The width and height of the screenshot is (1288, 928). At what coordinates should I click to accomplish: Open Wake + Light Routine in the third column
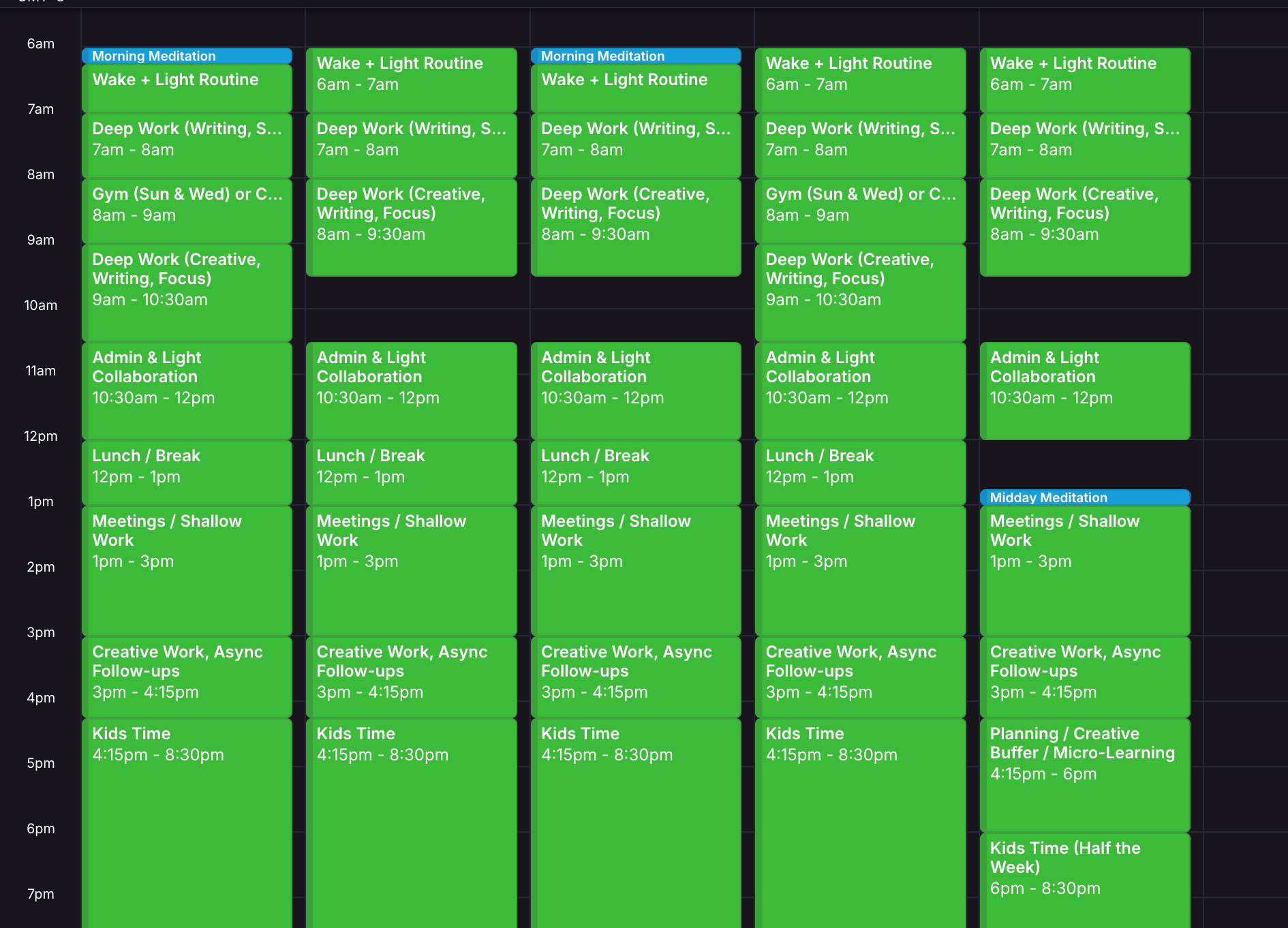pos(636,88)
